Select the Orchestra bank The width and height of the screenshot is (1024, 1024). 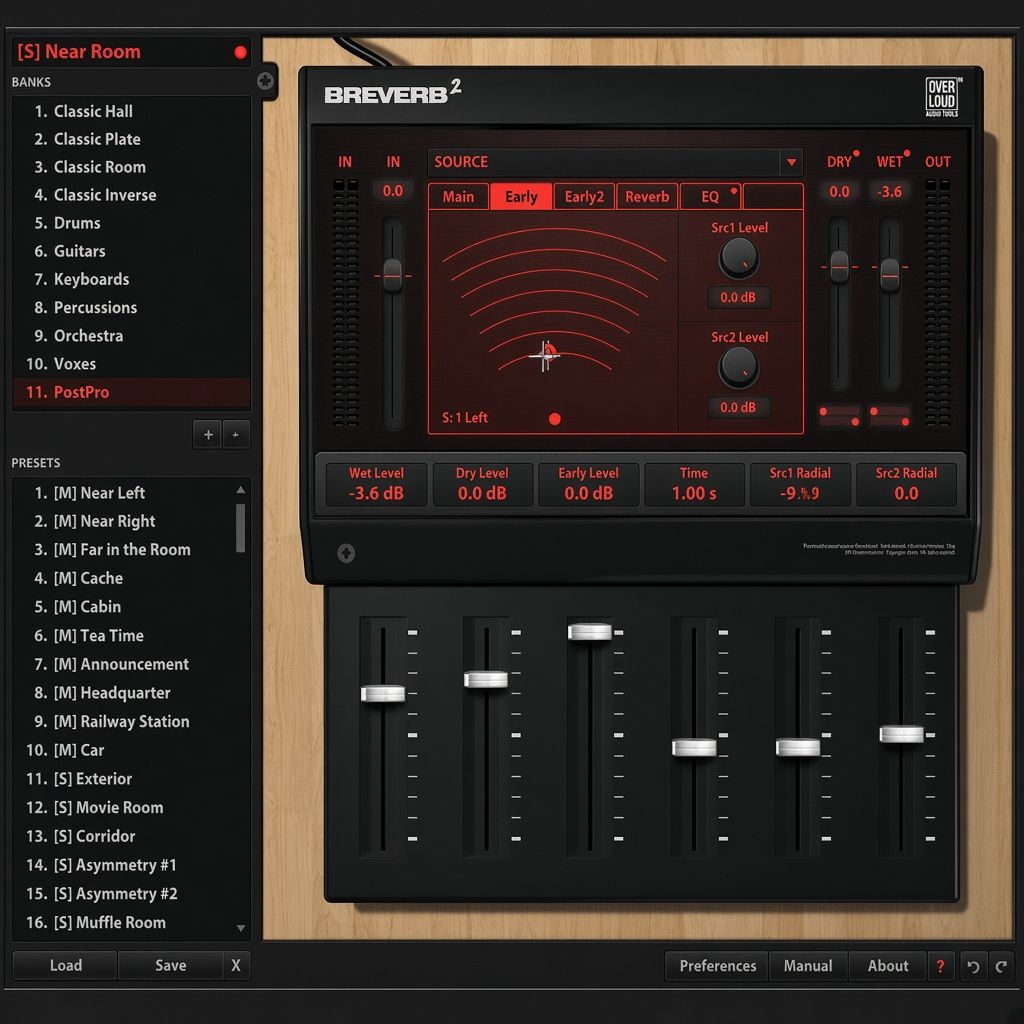point(131,336)
